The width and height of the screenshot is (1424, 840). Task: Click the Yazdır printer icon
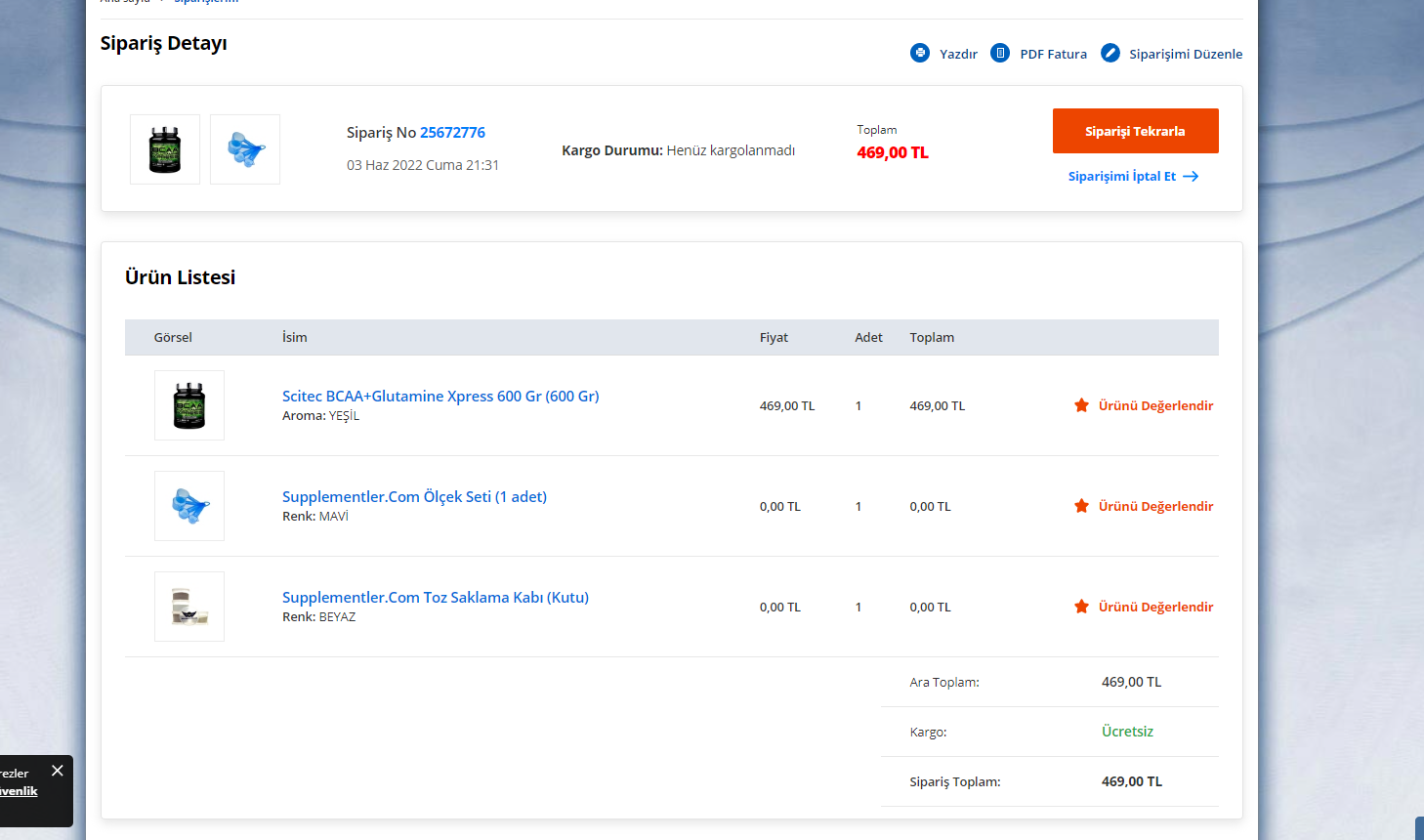pos(920,53)
